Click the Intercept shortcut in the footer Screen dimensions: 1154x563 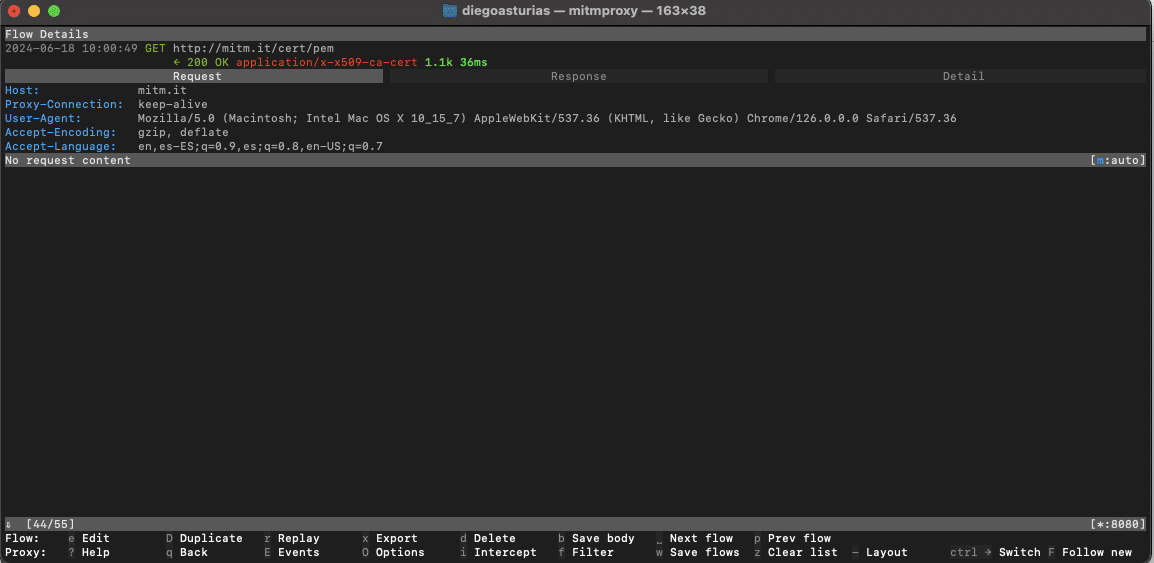point(498,552)
